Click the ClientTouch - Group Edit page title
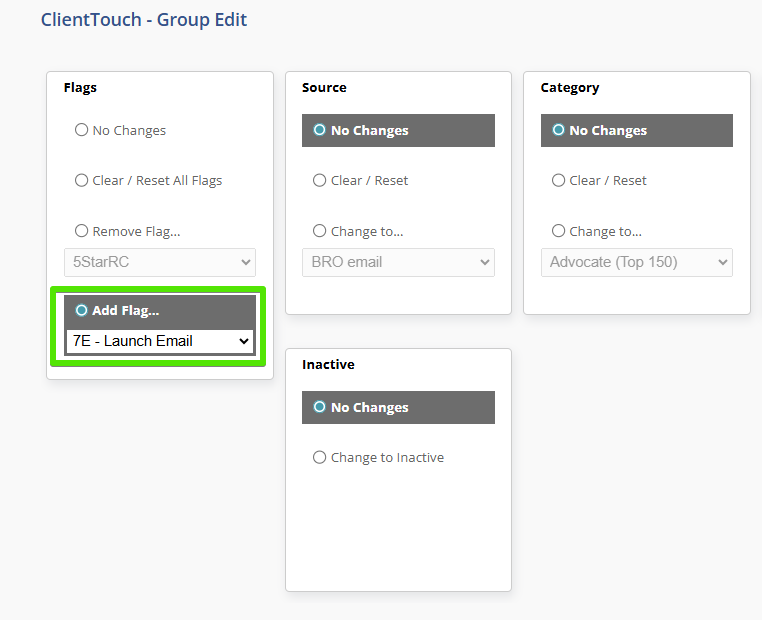This screenshot has height=620, width=762. 144,20
